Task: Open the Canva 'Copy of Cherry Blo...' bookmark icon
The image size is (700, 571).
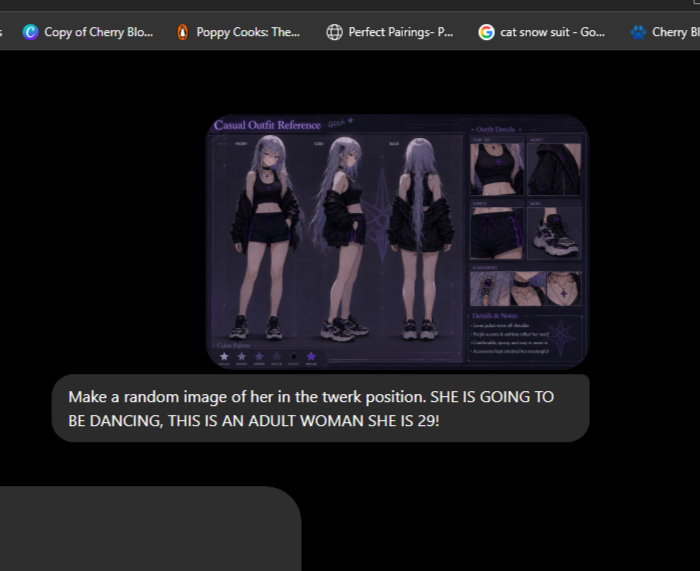Action: (30, 32)
